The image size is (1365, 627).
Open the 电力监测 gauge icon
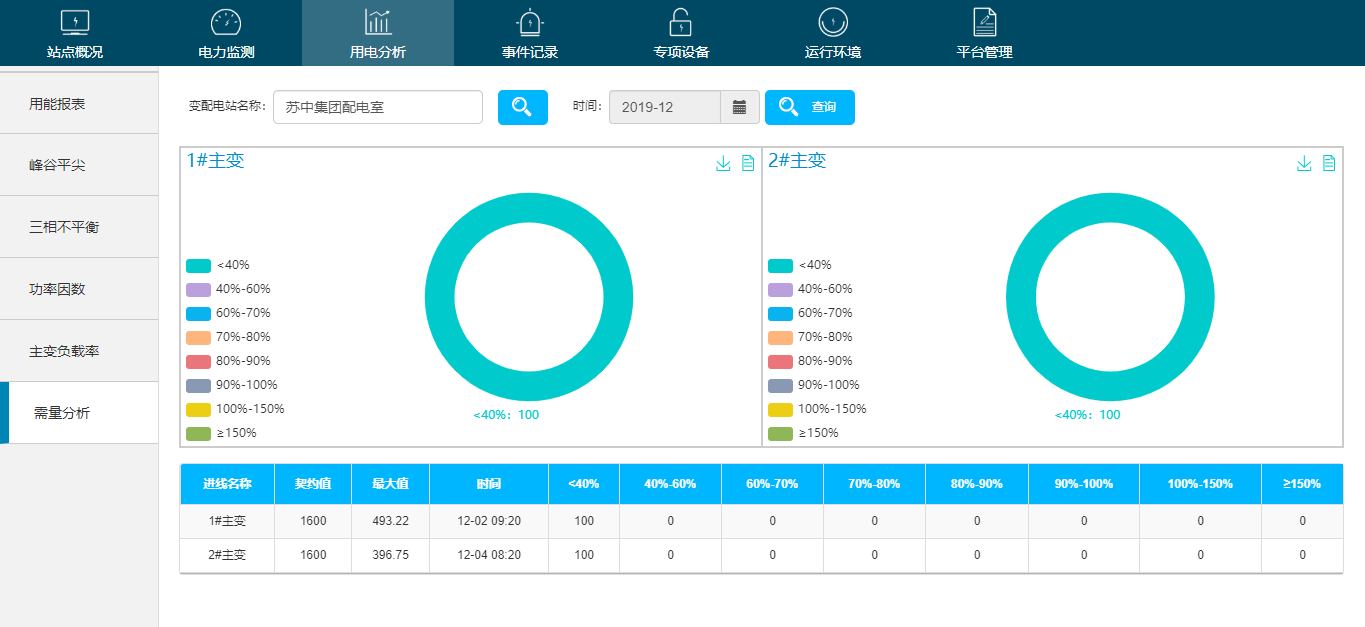tap(226, 22)
